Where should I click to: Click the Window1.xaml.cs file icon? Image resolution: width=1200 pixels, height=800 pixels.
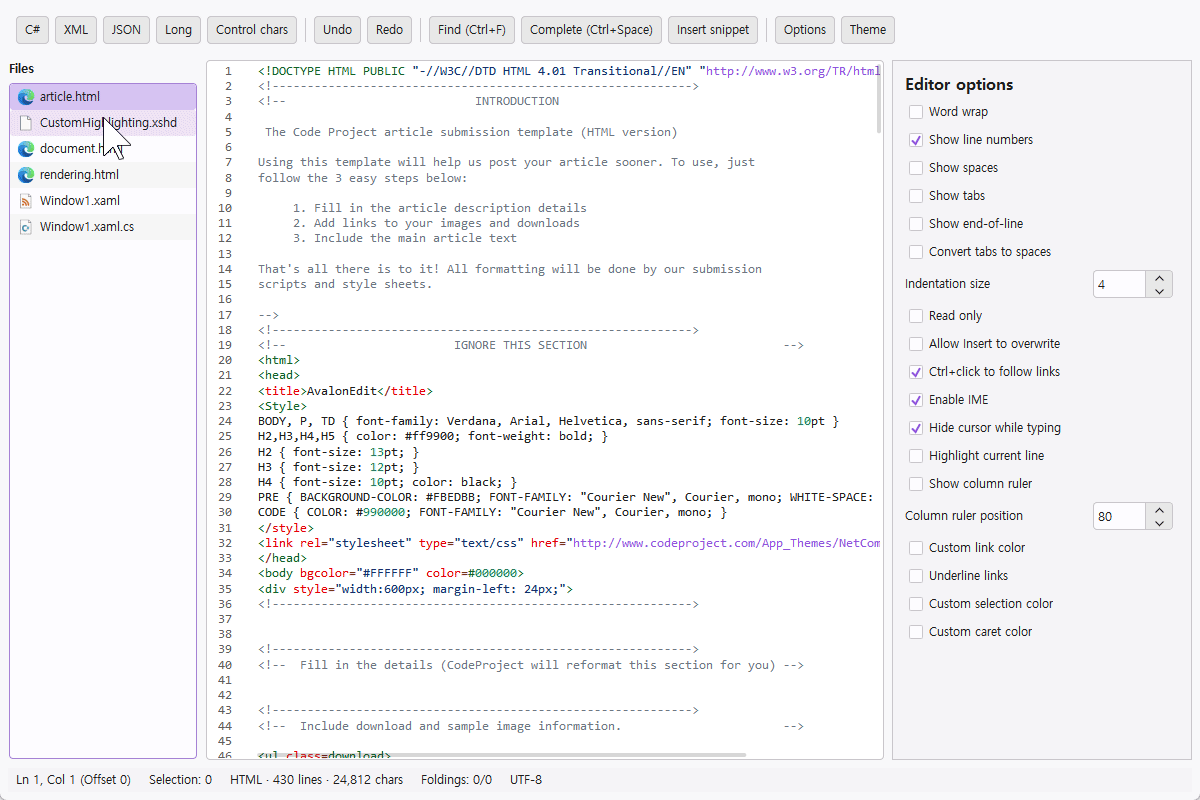pos(26,227)
